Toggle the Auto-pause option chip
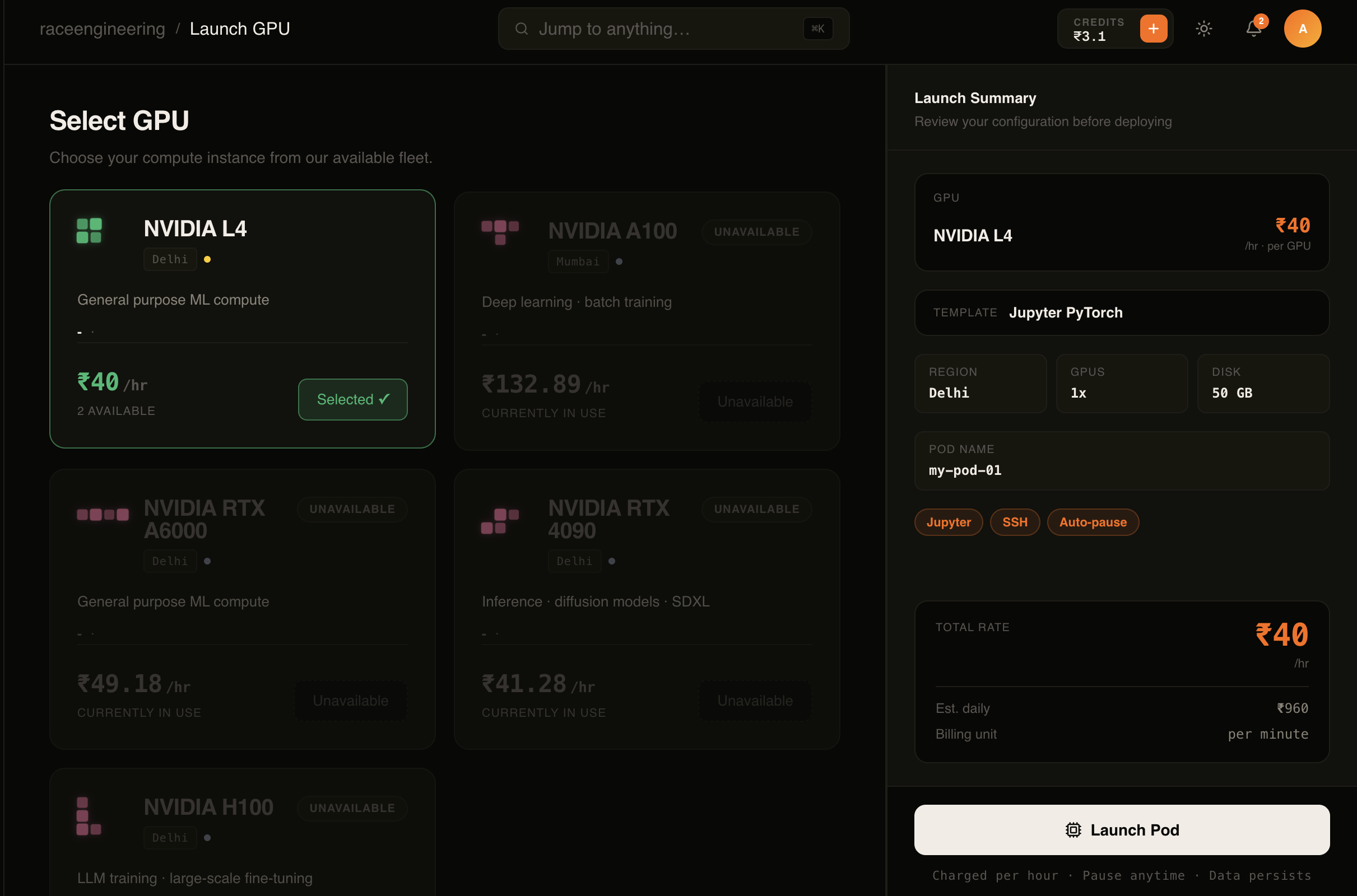This screenshot has height=896, width=1357. 1093,522
